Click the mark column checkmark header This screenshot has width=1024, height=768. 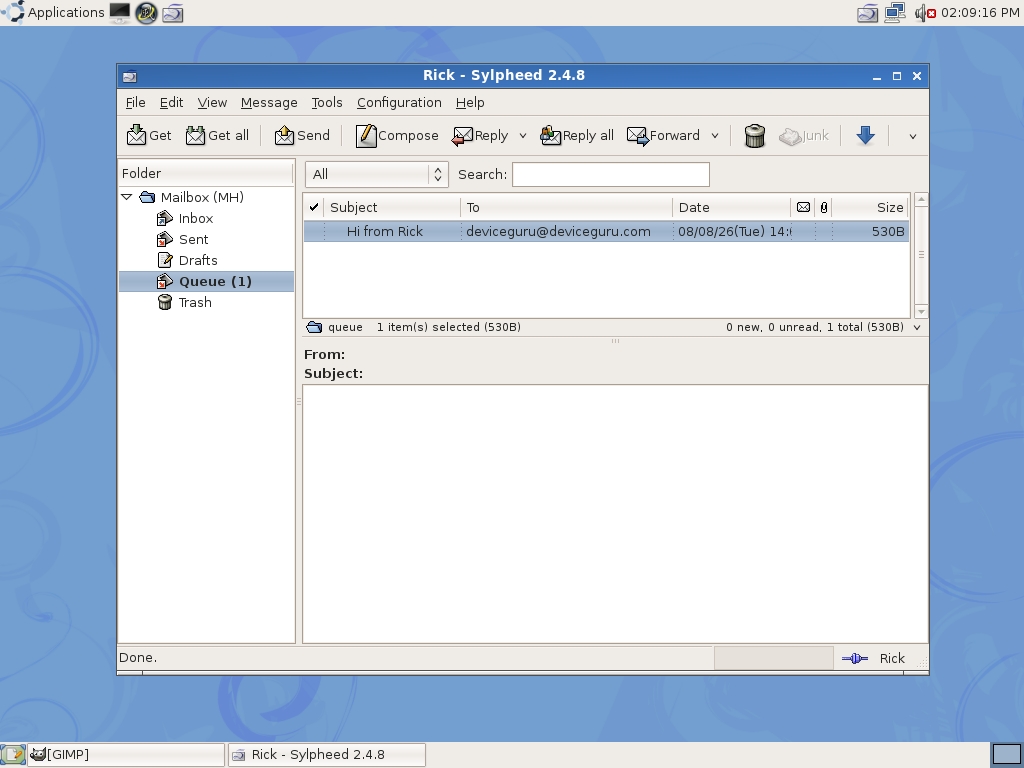(313, 207)
